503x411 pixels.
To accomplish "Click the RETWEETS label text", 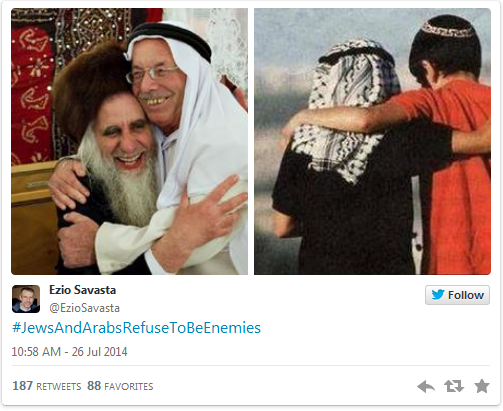I will [x=59, y=387].
